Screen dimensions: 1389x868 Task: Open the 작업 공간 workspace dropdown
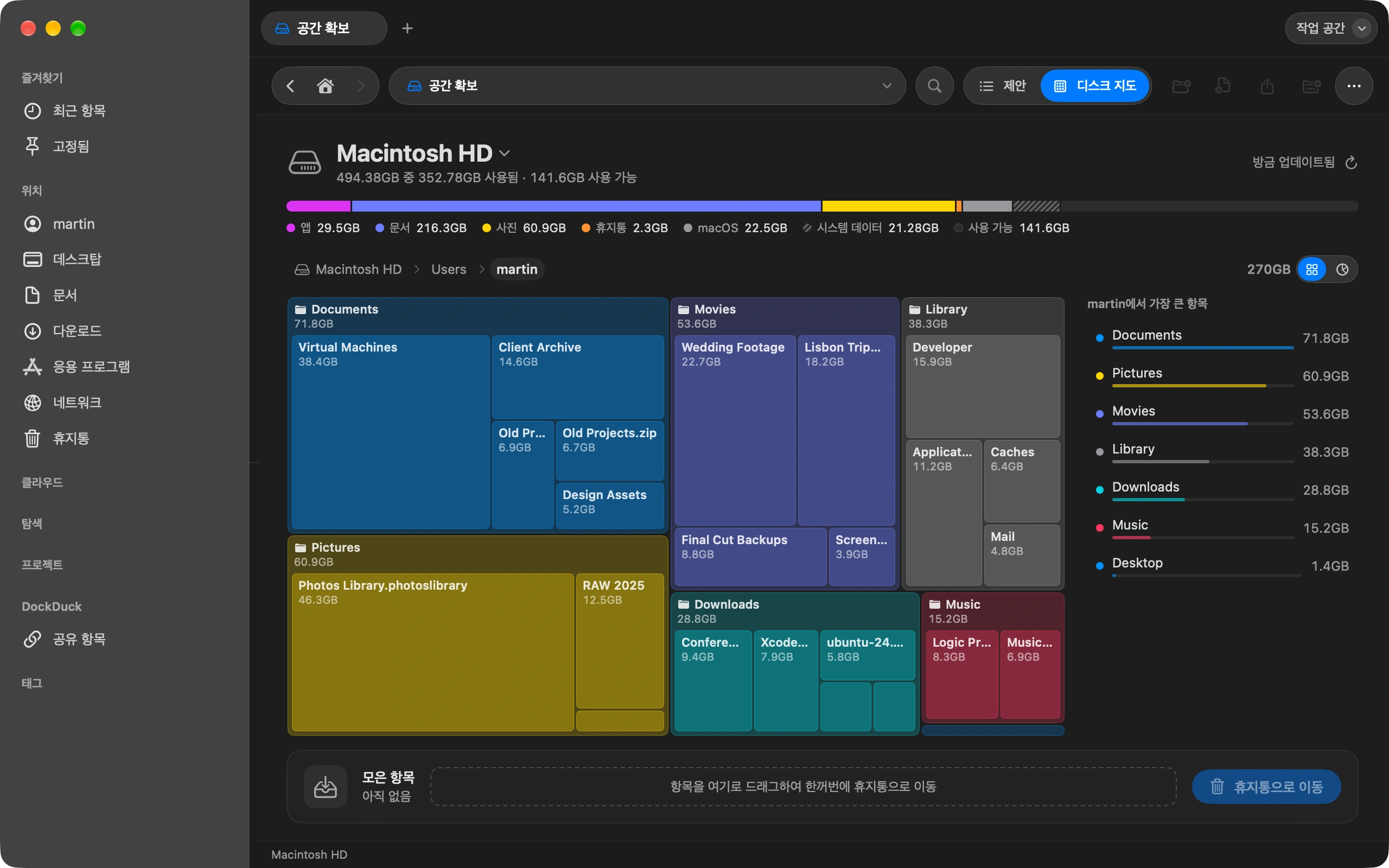point(1331,28)
